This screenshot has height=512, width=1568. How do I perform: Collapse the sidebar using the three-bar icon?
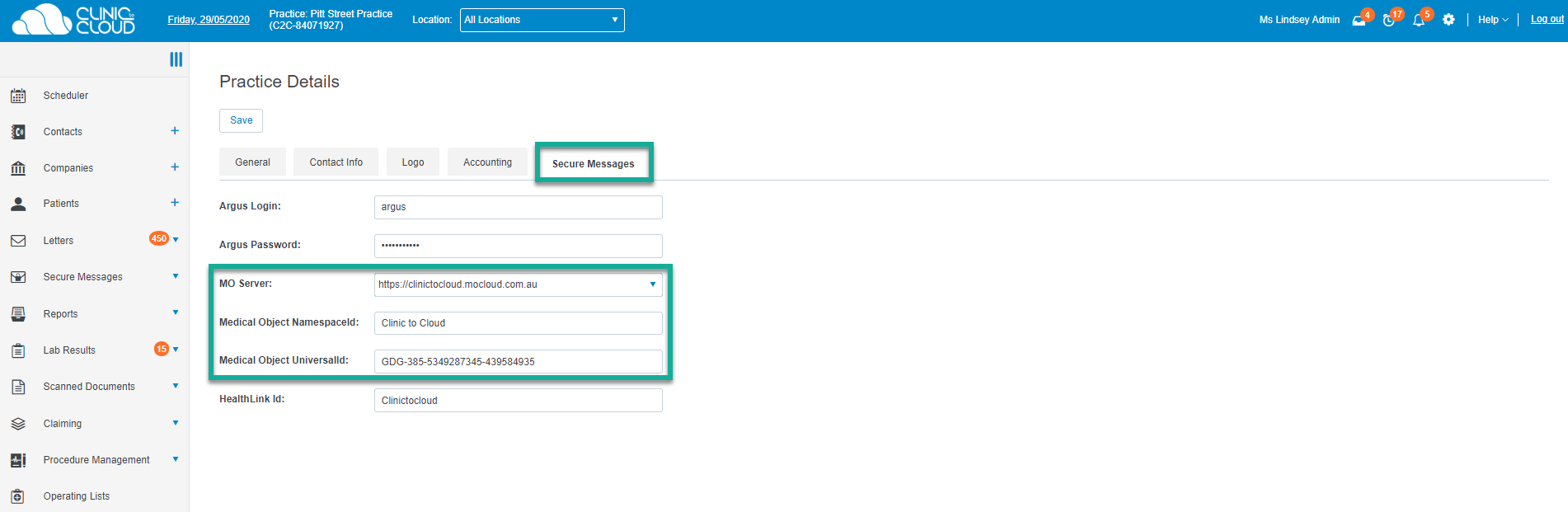tap(176, 59)
